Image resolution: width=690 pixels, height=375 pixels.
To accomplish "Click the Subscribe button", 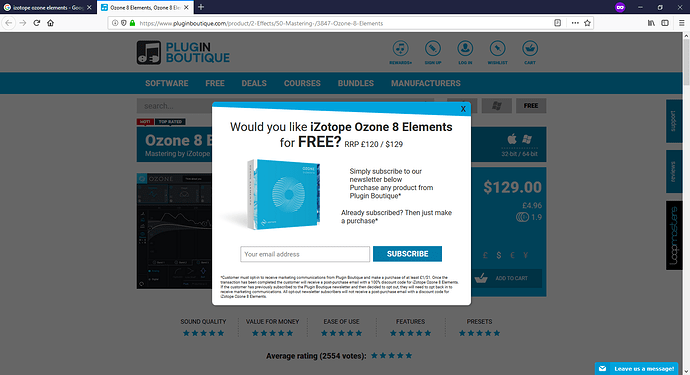I will point(407,254).
